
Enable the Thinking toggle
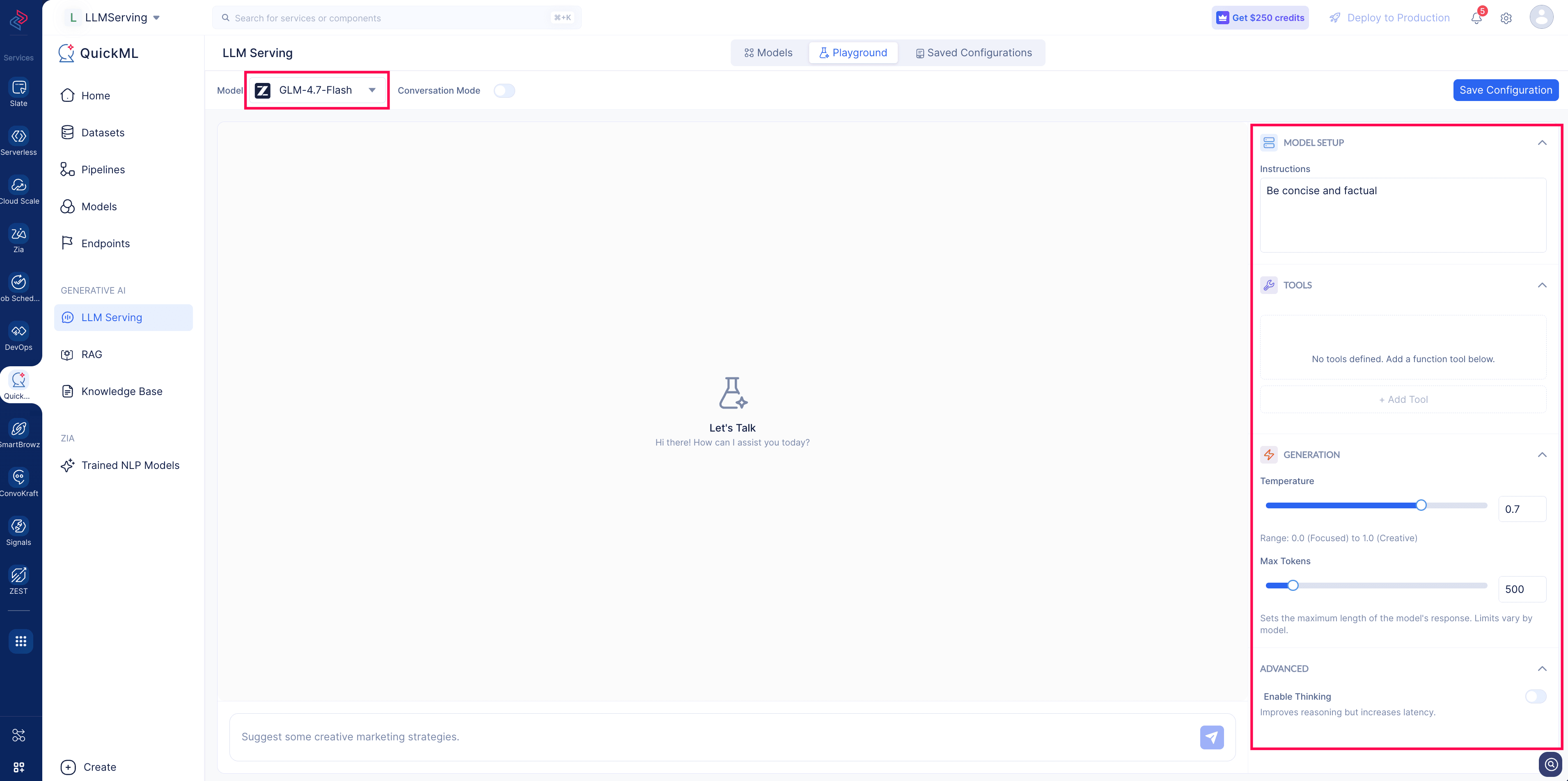coord(1535,696)
